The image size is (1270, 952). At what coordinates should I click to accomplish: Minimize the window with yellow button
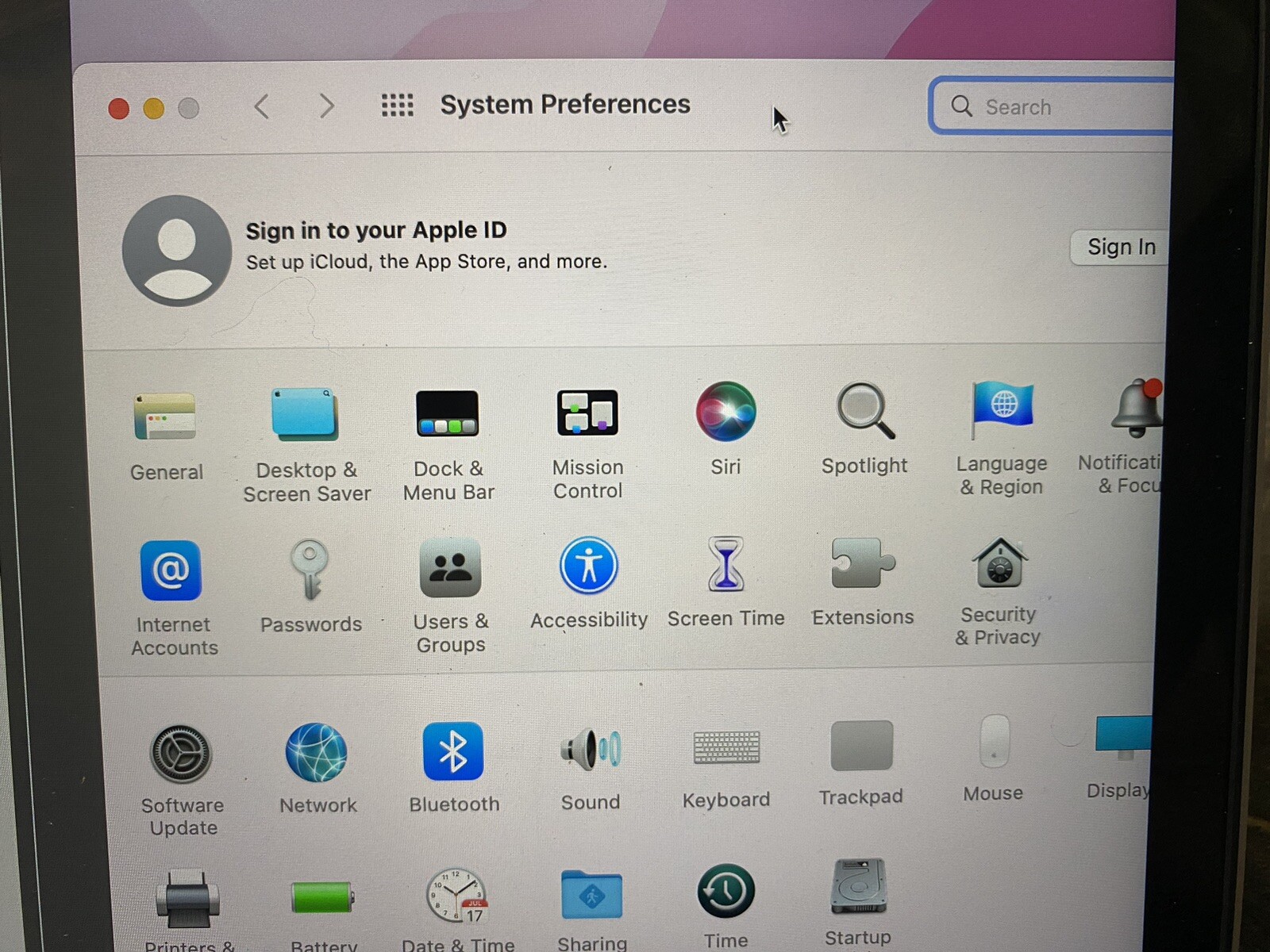(x=154, y=108)
